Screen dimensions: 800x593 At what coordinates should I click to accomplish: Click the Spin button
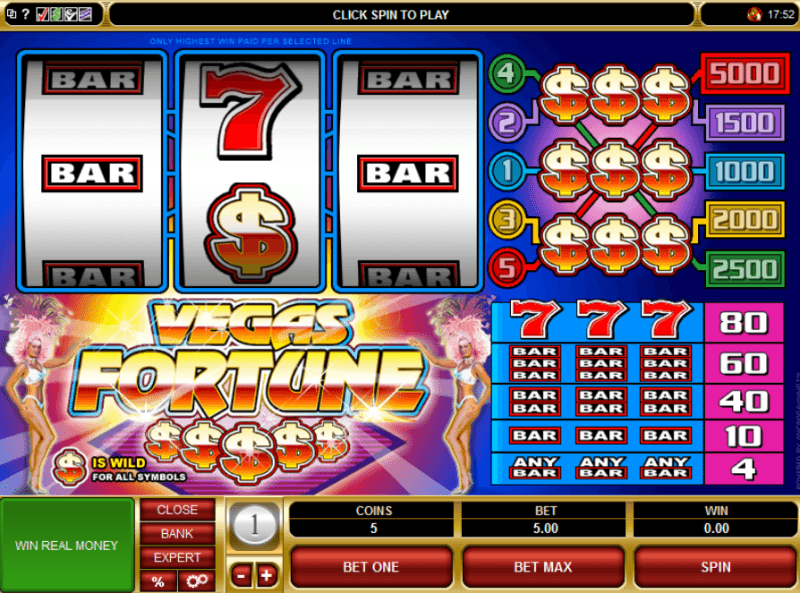coord(715,567)
